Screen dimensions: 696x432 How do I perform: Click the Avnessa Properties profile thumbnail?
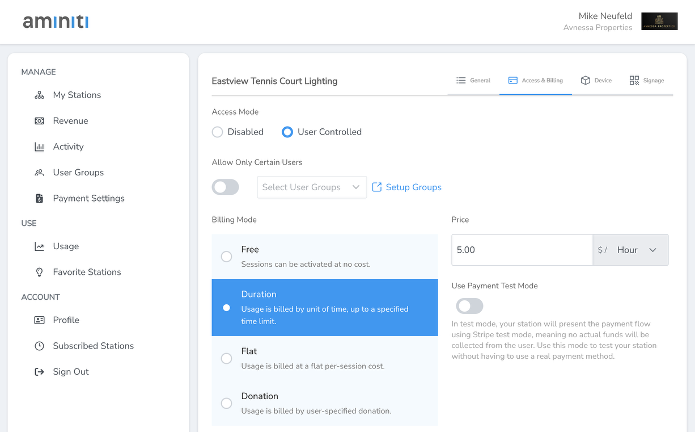[659, 21]
